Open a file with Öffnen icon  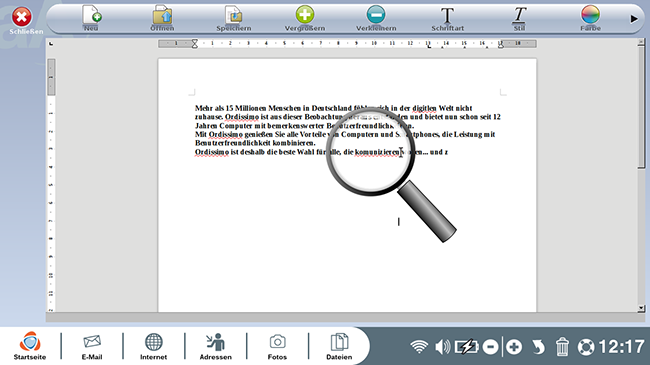pyautogui.click(x=162, y=18)
